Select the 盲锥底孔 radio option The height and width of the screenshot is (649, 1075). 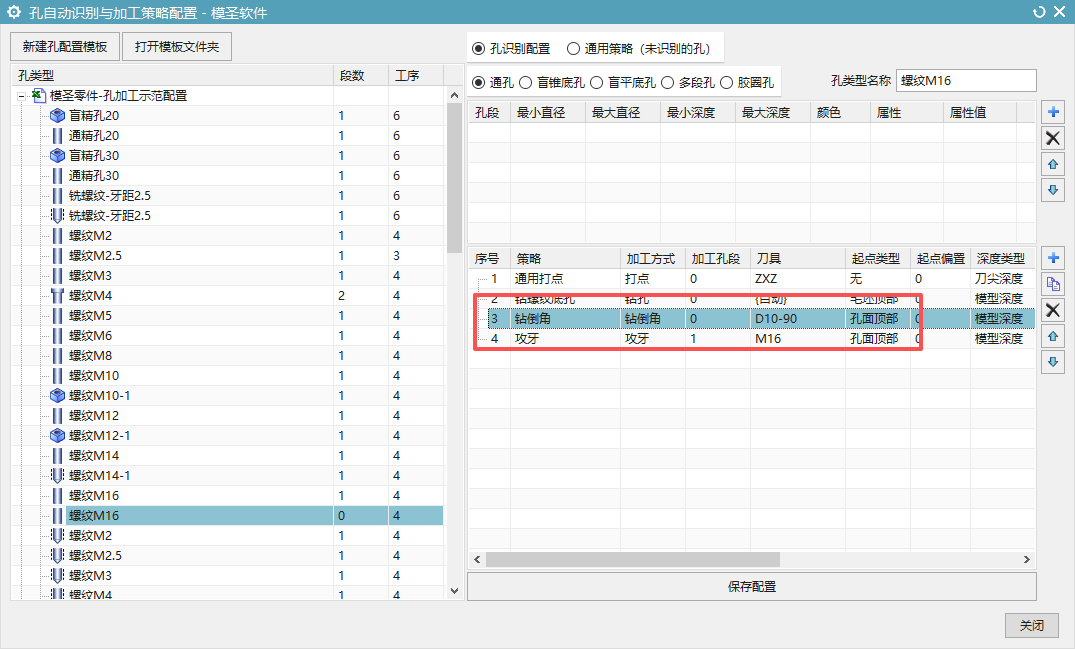pyautogui.click(x=525, y=82)
